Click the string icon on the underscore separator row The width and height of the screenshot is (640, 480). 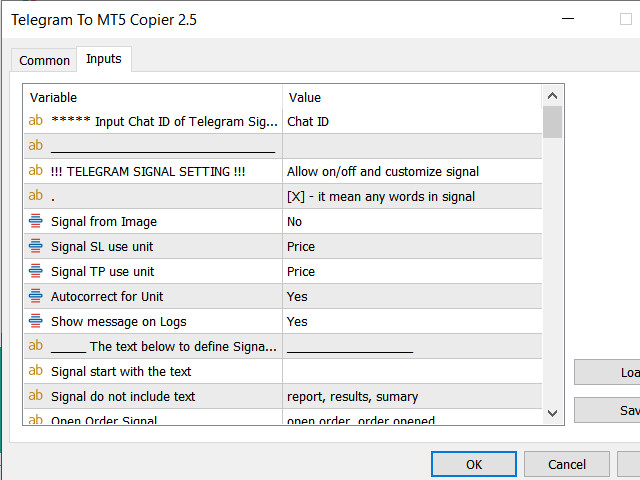(36, 146)
